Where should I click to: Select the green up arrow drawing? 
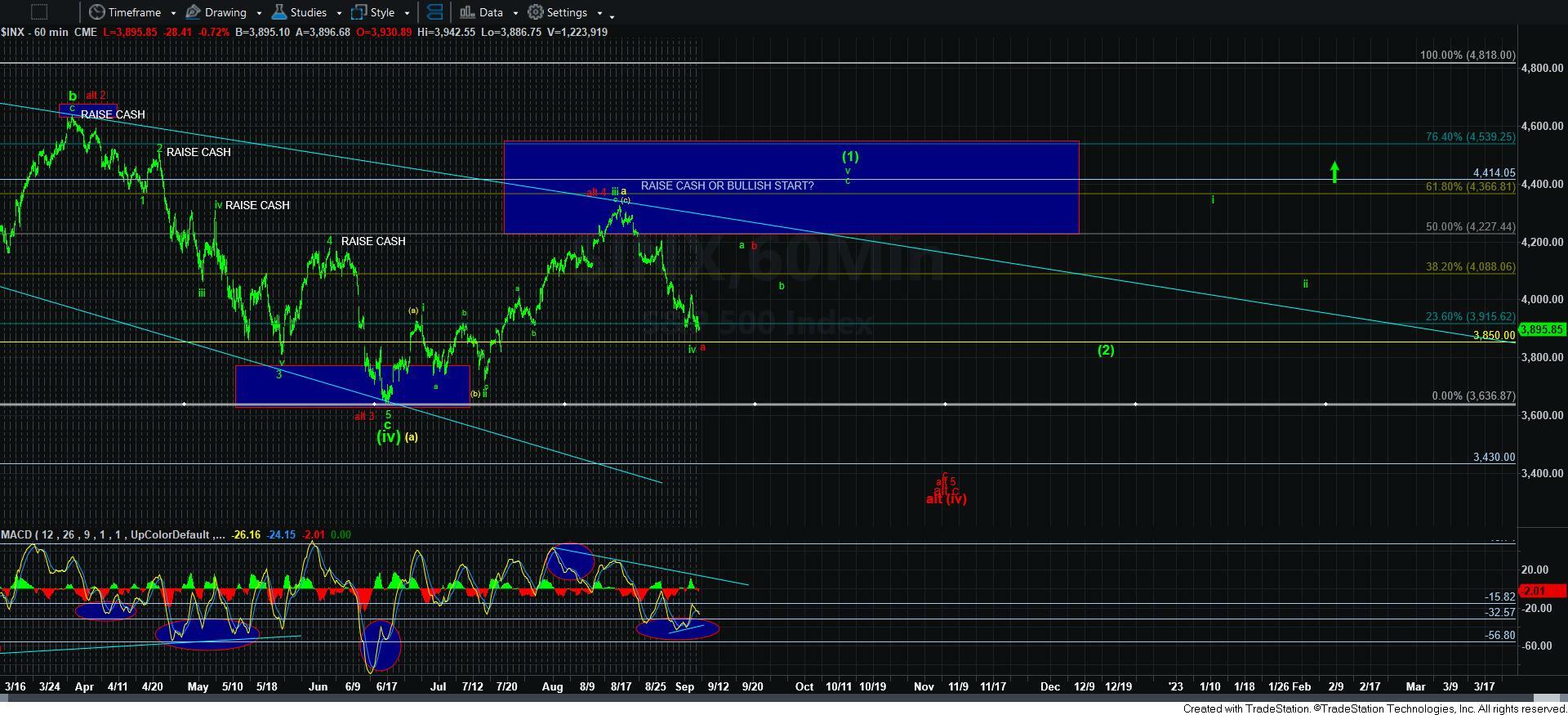click(1334, 172)
